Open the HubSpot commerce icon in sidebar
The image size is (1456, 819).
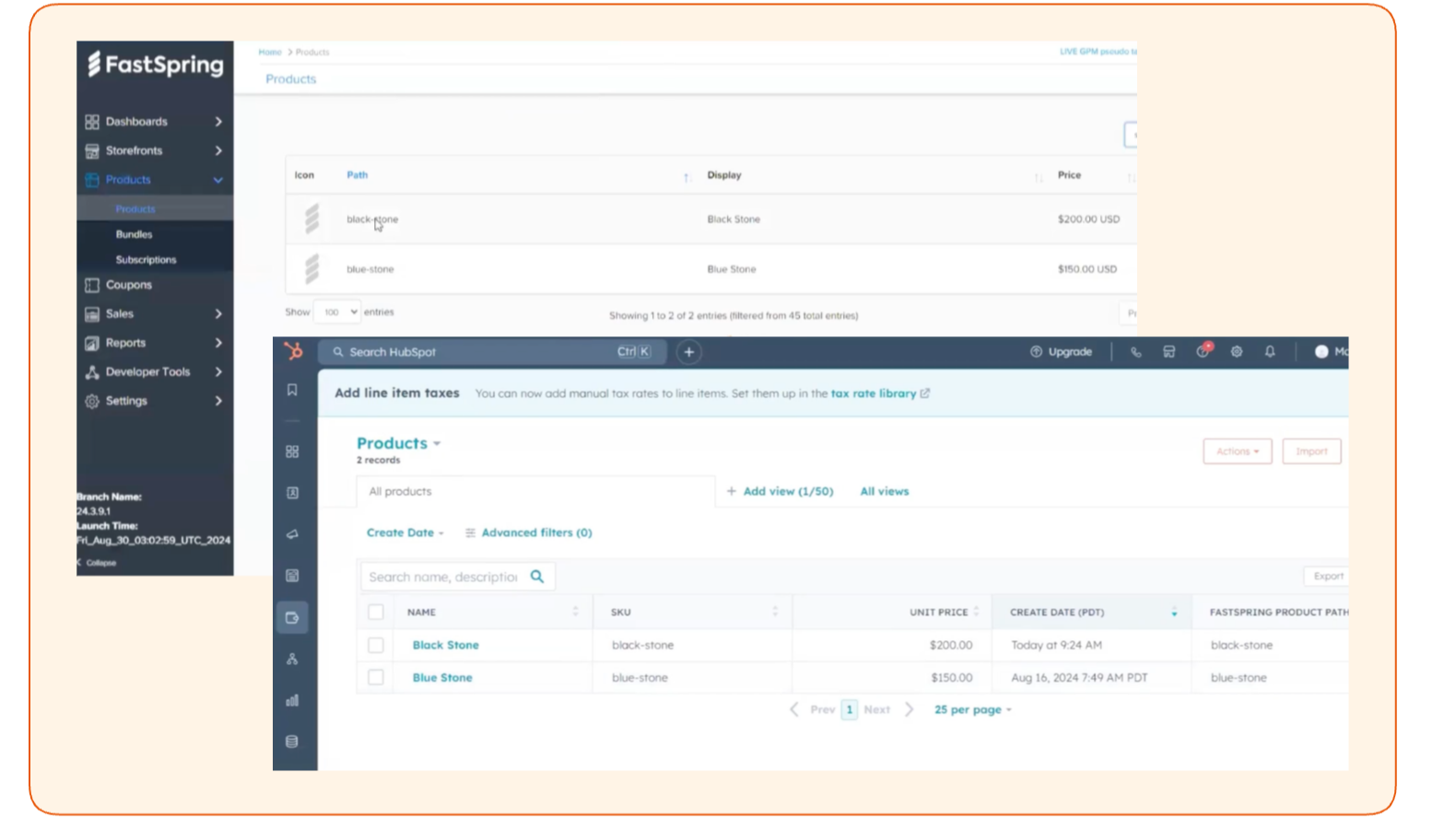292,617
